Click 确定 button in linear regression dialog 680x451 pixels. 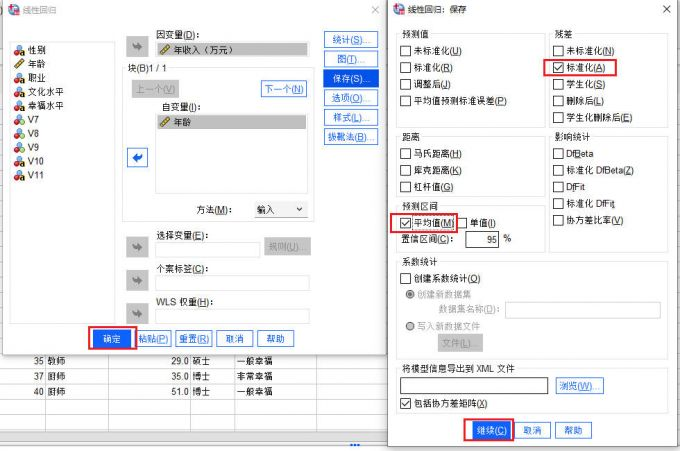pos(111,339)
